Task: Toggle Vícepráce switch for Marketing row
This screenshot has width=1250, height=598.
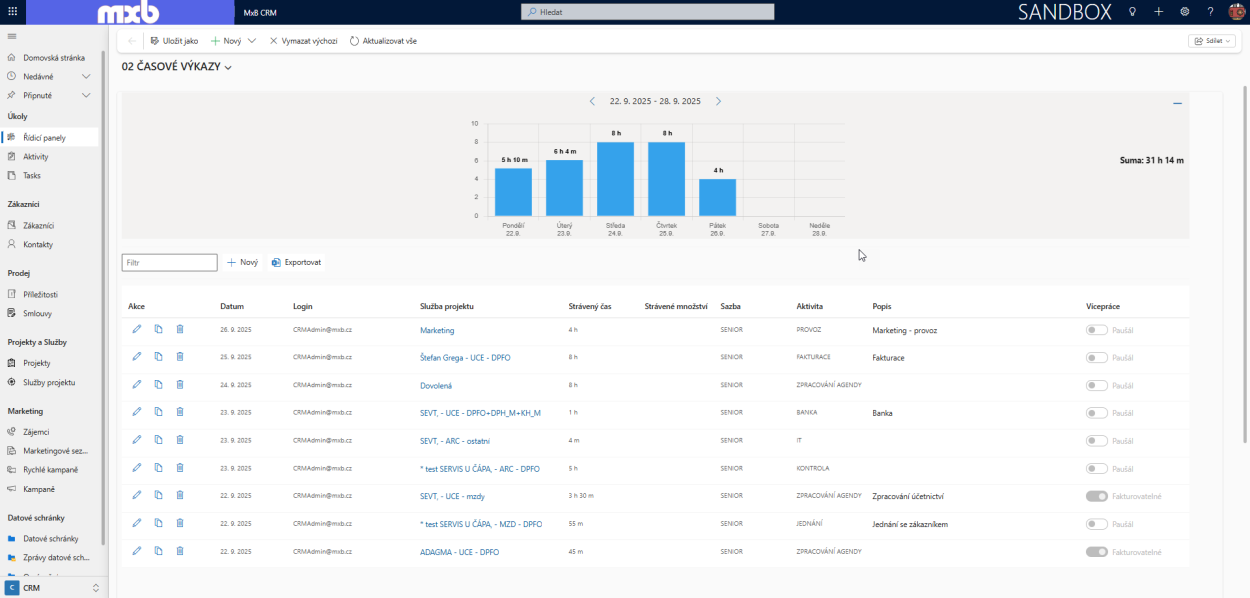Action: 1096,330
